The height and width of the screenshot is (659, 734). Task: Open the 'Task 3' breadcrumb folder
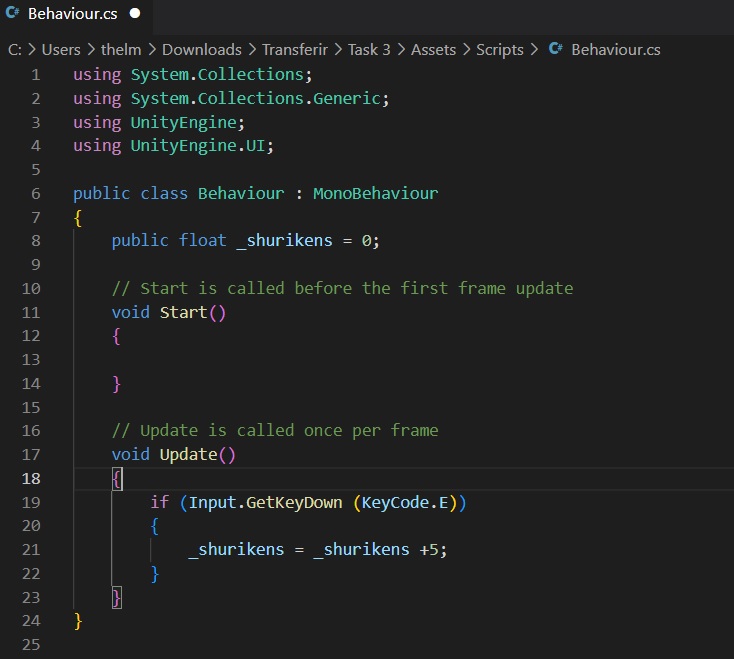(369, 50)
